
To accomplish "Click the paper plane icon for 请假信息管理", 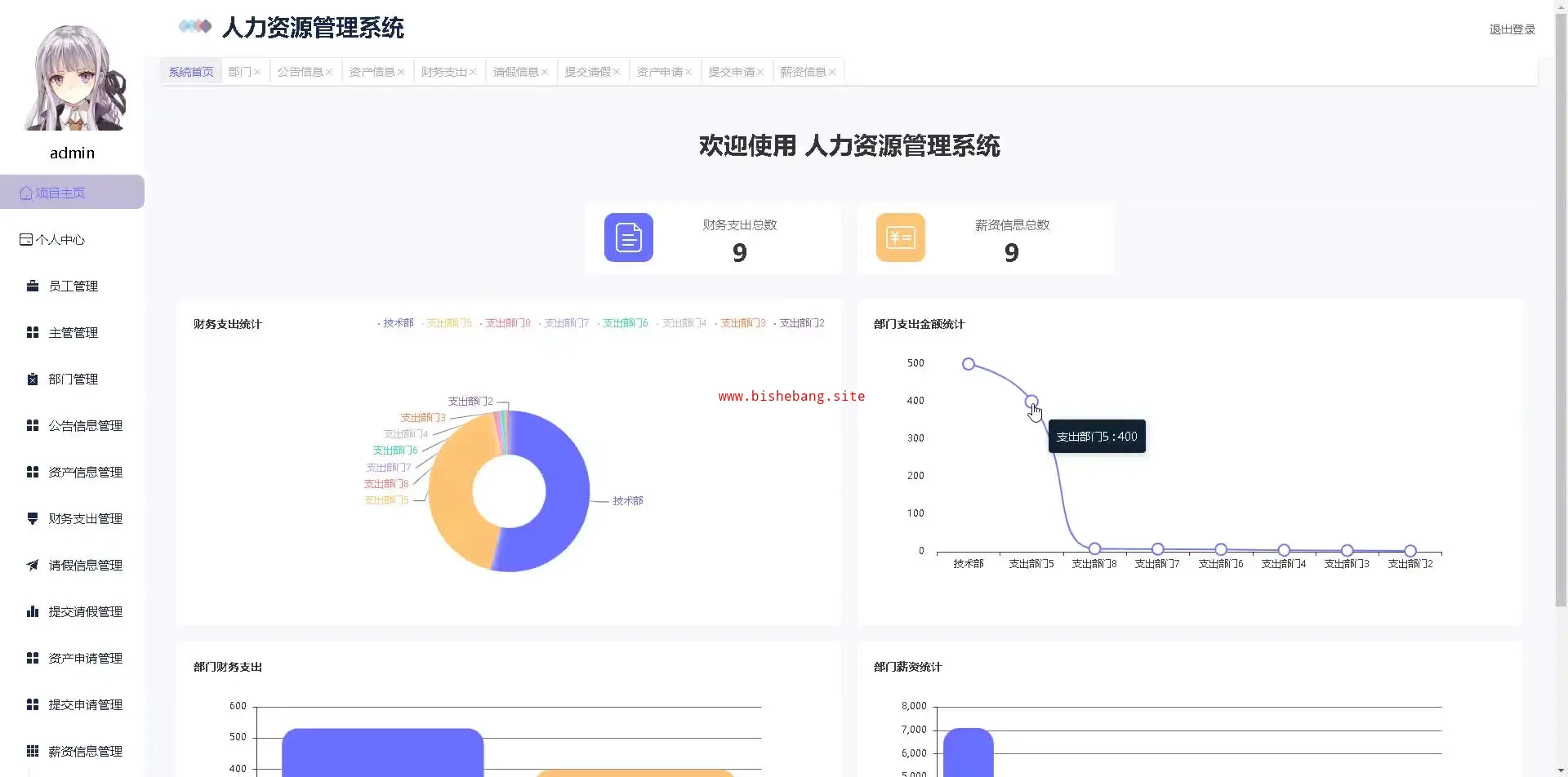I will [x=33, y=566].
